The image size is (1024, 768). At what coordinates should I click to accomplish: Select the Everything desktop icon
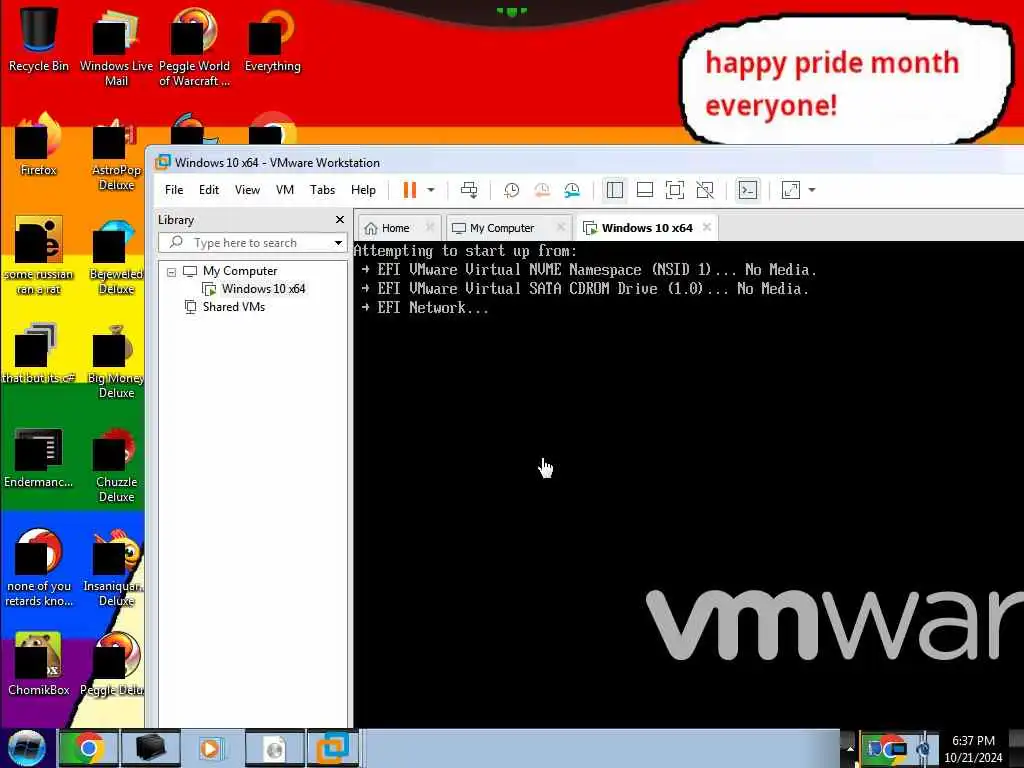pyautogui.click(x=272, y=40)
